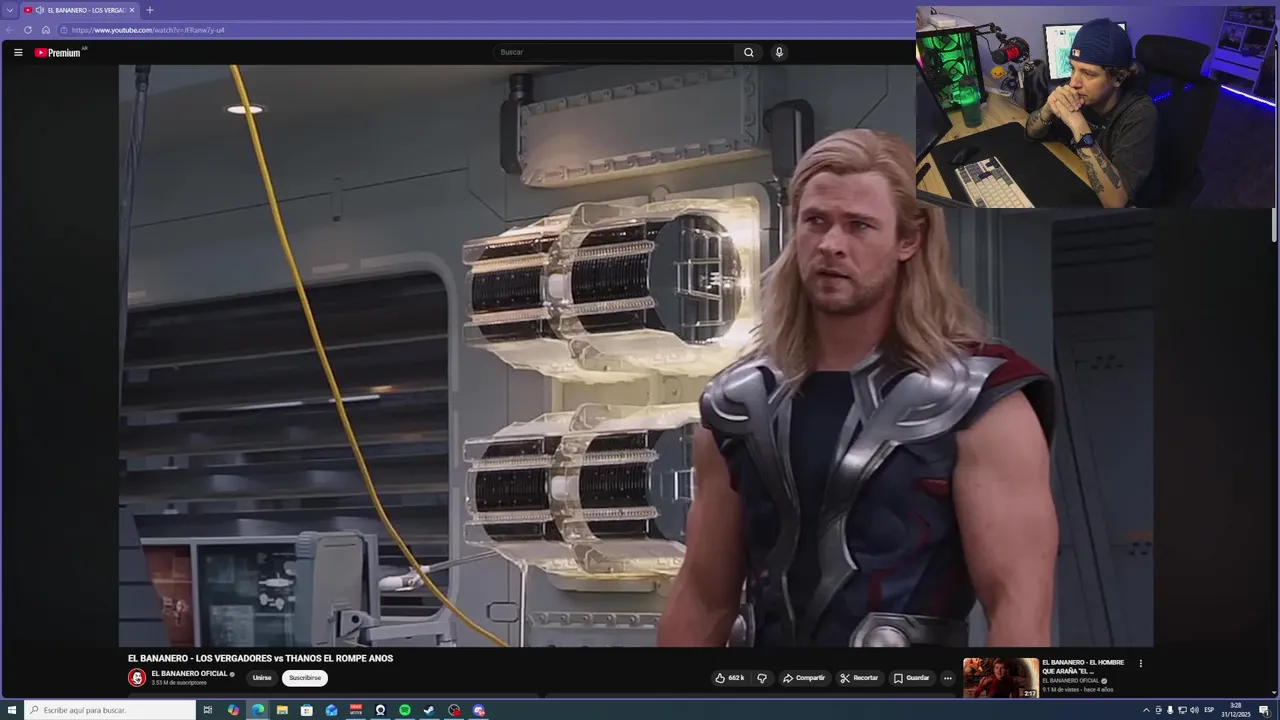Open the Mail app taskbar icon
This screenshot has height=720, width=1280.
[x=331, y=710]
